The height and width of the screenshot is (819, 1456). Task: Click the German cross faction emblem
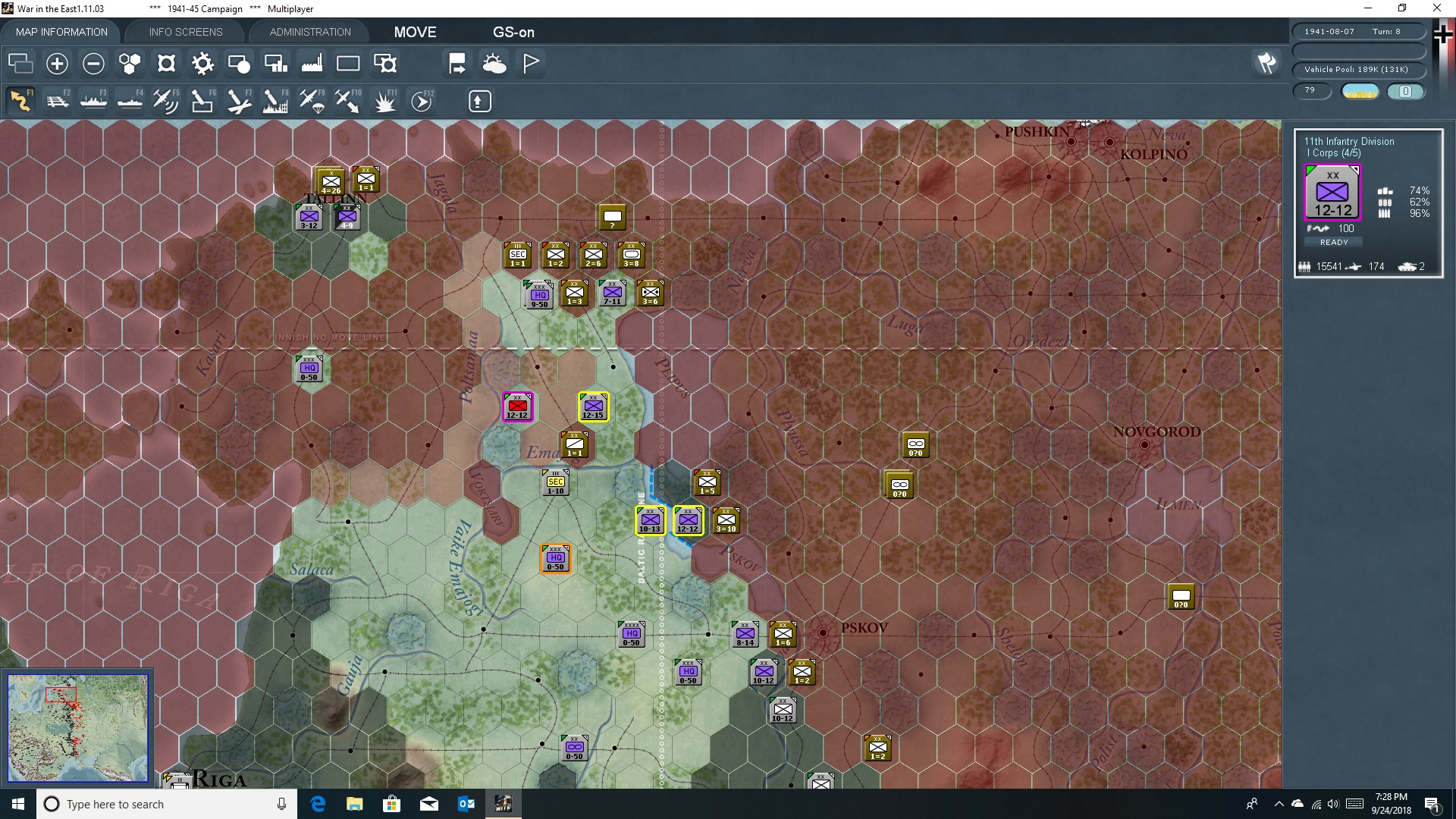coord(1443,35)
